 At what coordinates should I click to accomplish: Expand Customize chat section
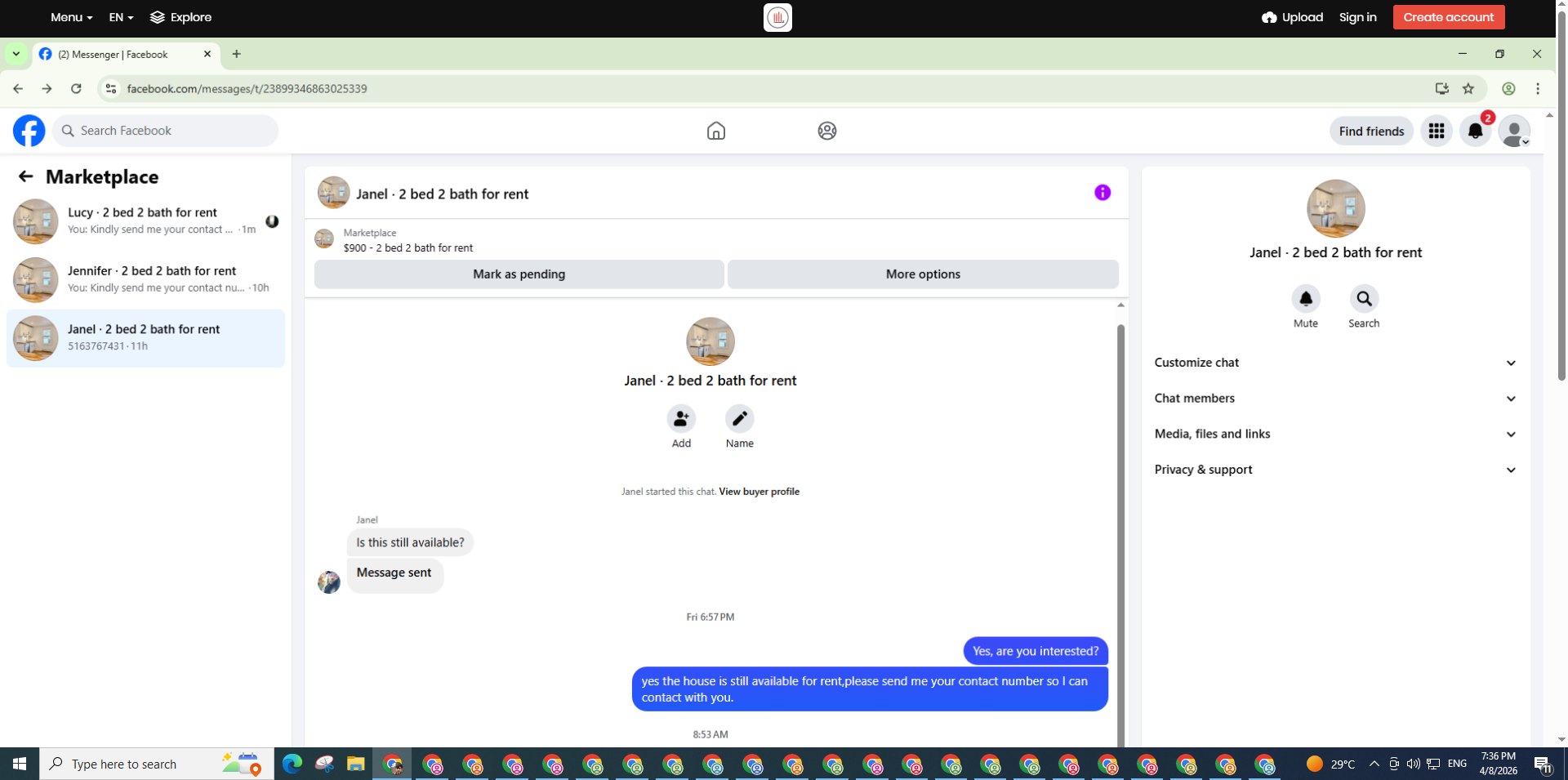(x=1335, y=363)
